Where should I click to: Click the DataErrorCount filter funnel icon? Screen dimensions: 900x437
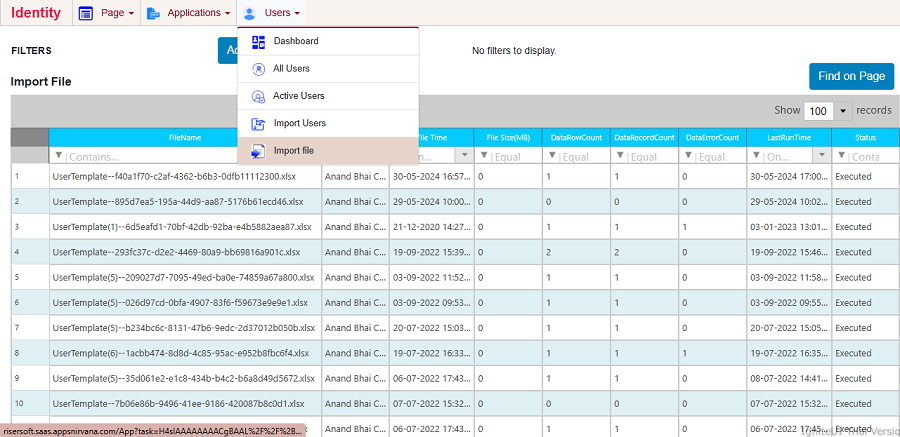689,157
